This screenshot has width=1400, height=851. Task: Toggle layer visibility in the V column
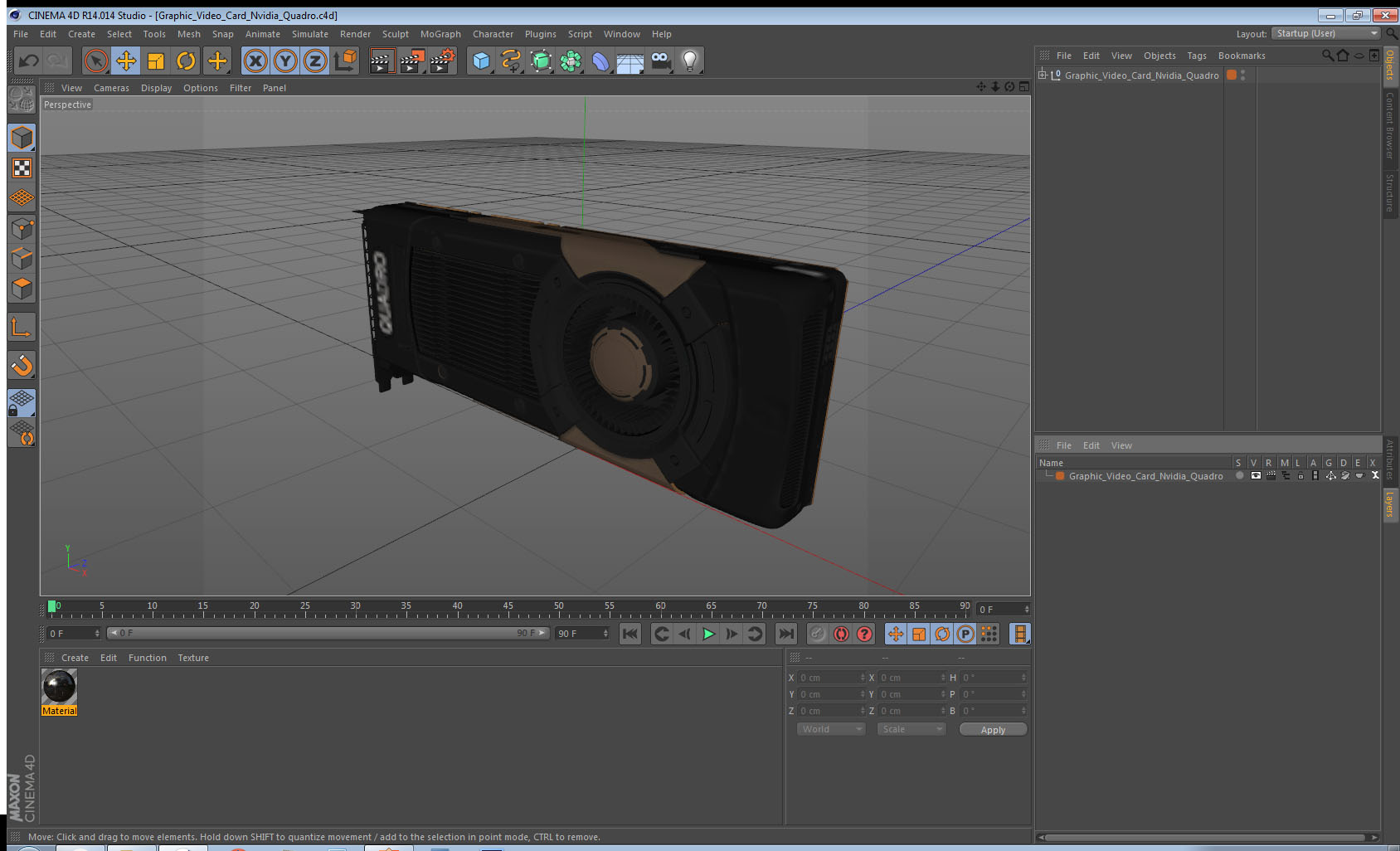[1256, 476]
